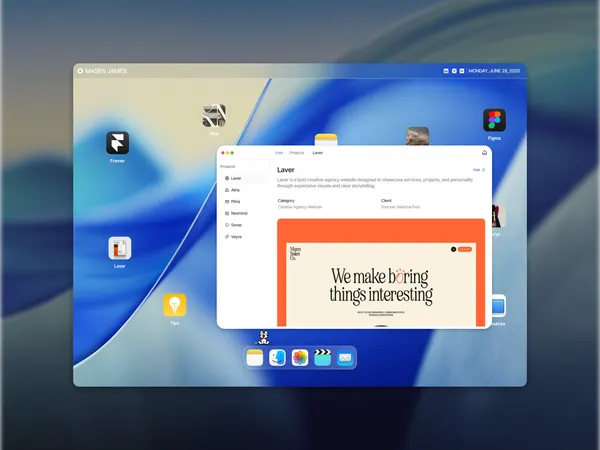Click the Projects sidebar header
Image resolution: width=600 pixels, height=450 pixels.
point(228,166)
